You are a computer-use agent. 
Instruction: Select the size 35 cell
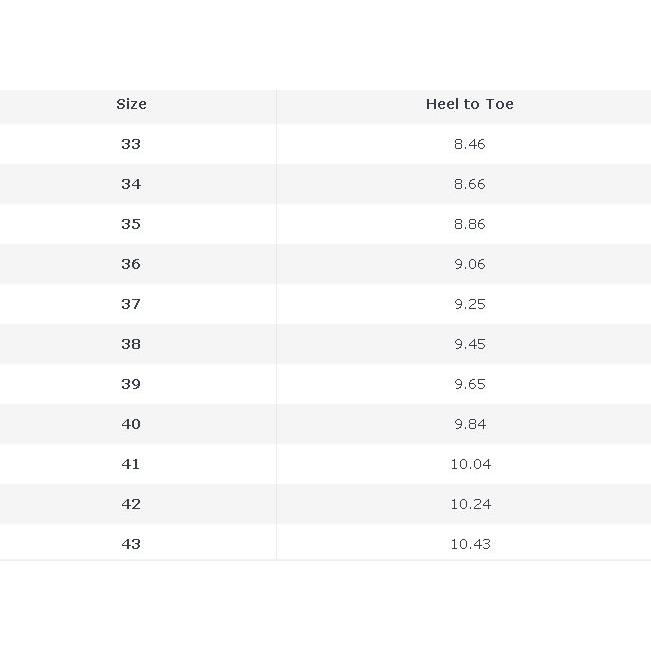coord(131,224)
